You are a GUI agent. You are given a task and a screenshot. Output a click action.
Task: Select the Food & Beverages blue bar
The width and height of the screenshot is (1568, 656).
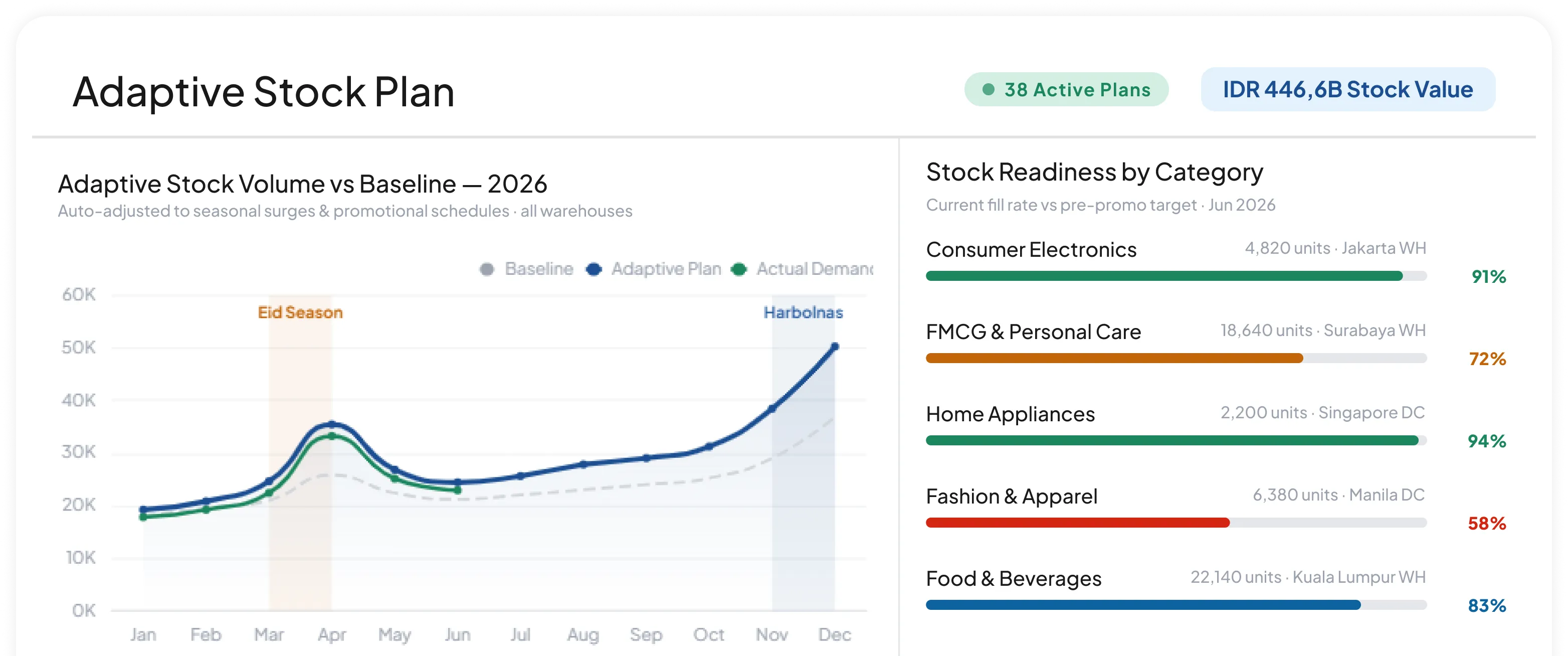click(x=1143, y=605)
